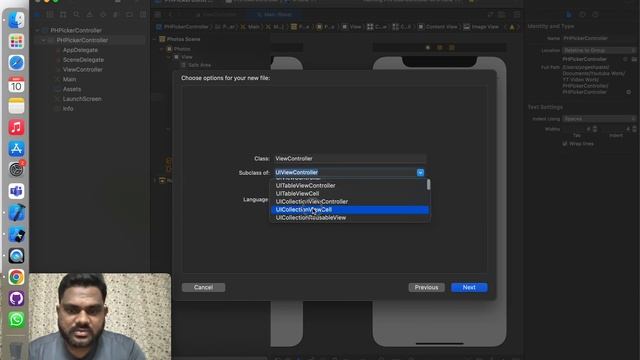Open the Location dropdown in inspector
The height and width of the screenshot is (360, 640).
tap(599, 50)
